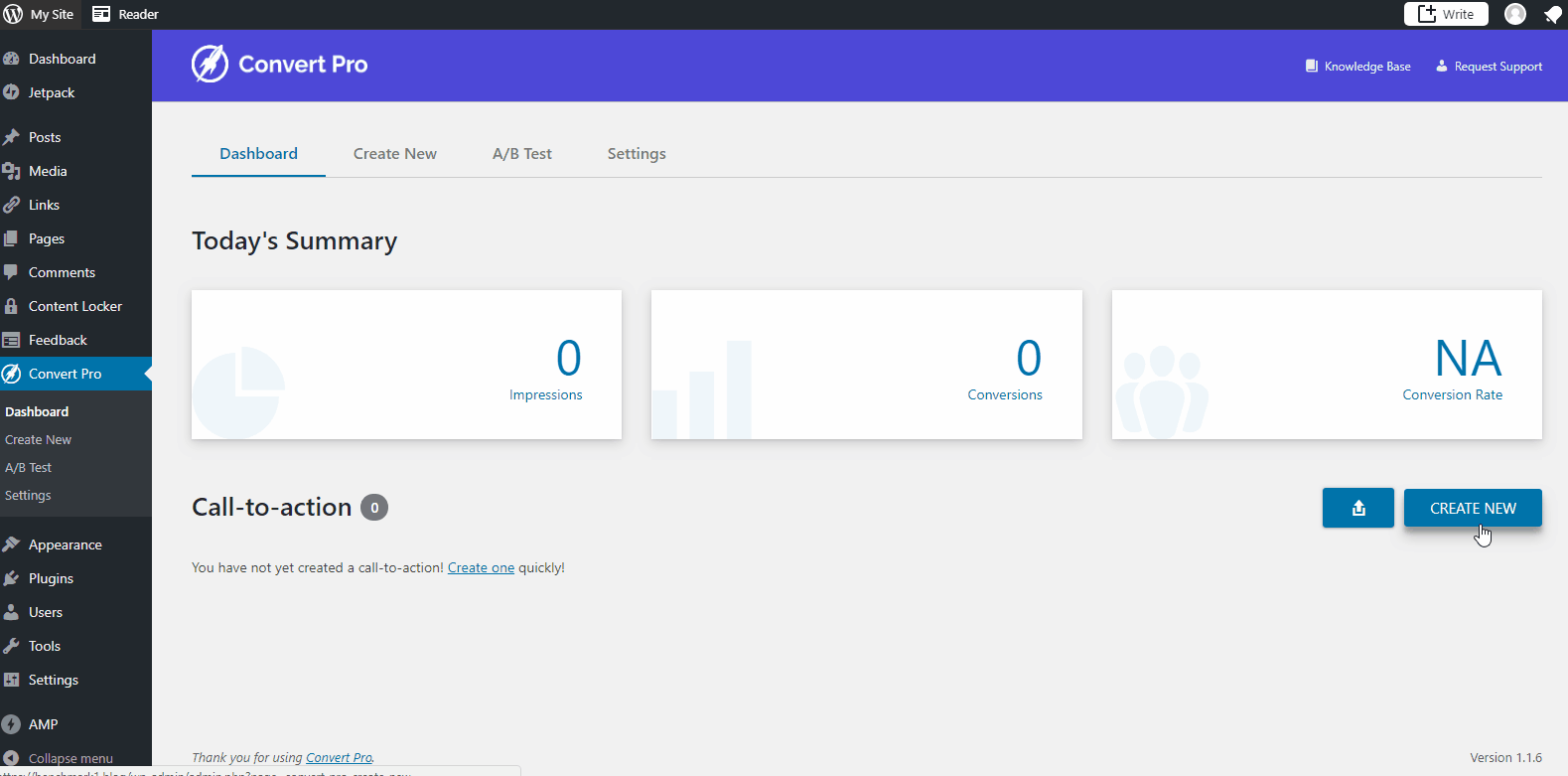
Task: Click the Convert Pro footer link
Action: coord(339,757)
